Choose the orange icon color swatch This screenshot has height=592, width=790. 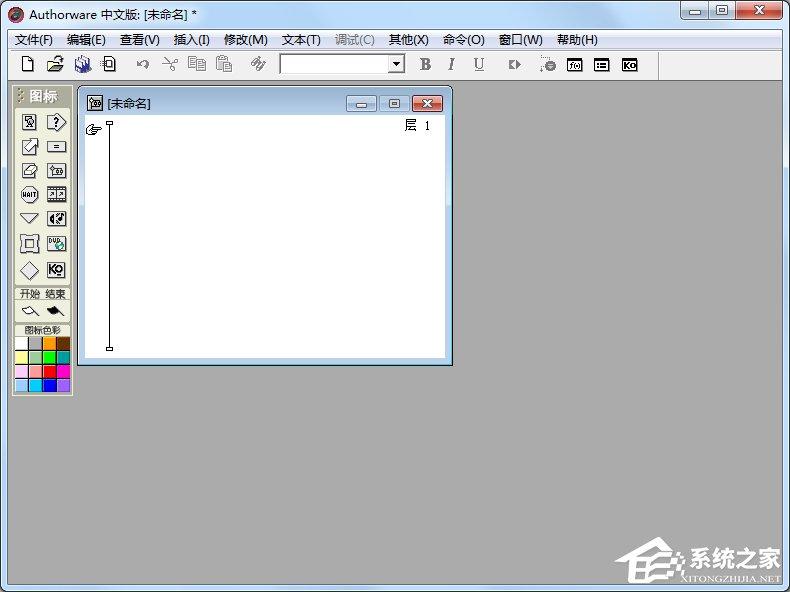click(x=49, y=344)
